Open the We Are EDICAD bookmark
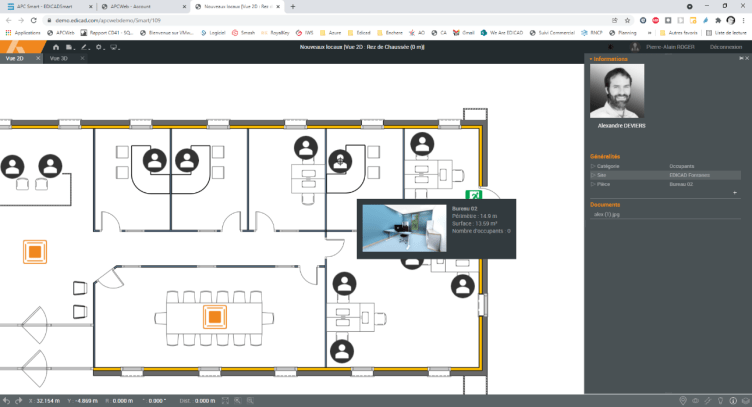 (x=502, y=33)
